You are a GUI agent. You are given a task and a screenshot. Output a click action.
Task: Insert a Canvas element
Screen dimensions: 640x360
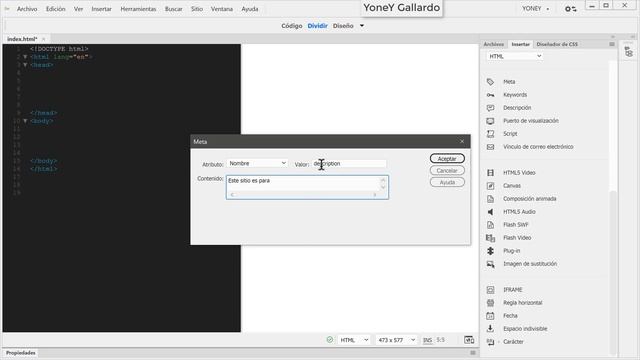coord(511,186)
